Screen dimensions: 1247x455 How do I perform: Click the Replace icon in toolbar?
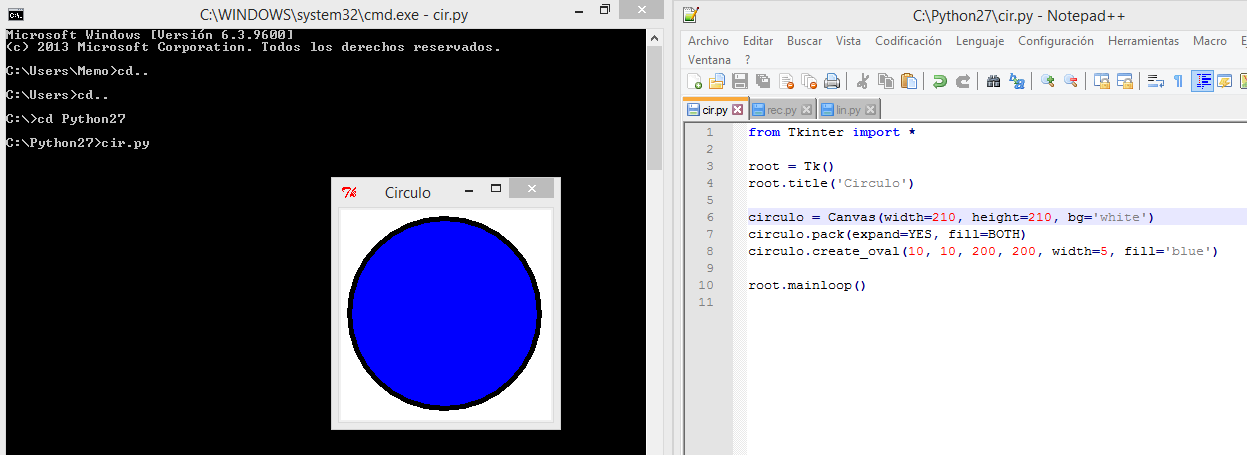pyautogui.click(x=1017, y=81)
